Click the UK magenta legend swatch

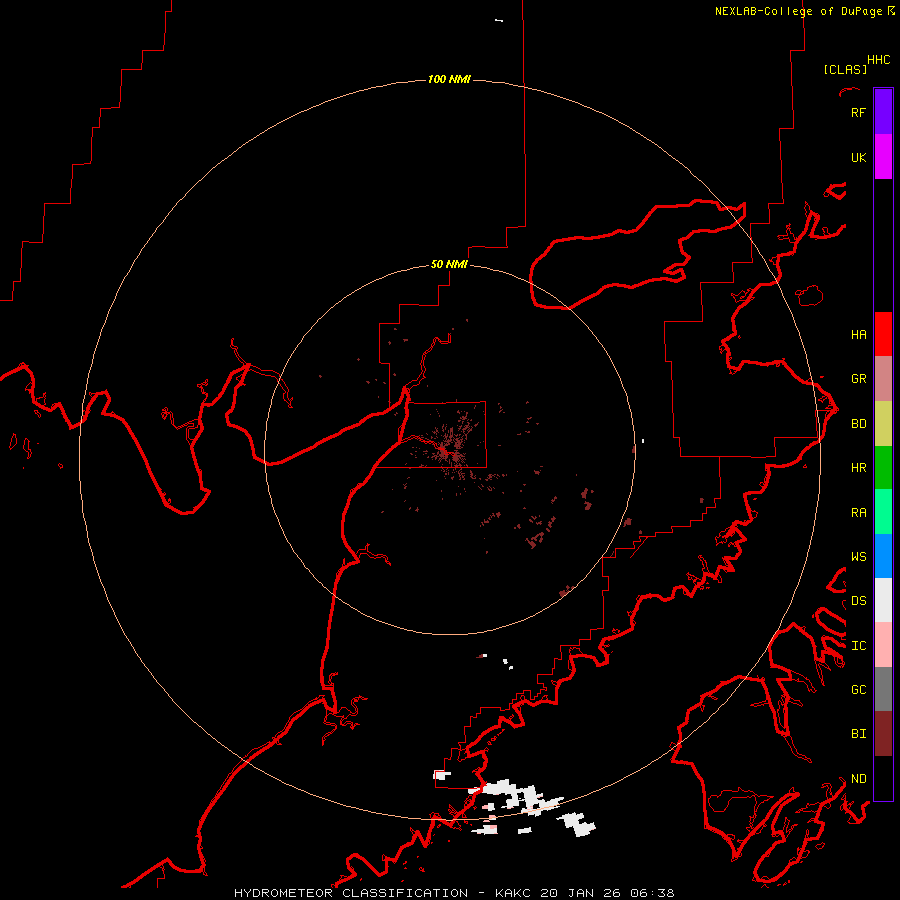coord(883,157)
